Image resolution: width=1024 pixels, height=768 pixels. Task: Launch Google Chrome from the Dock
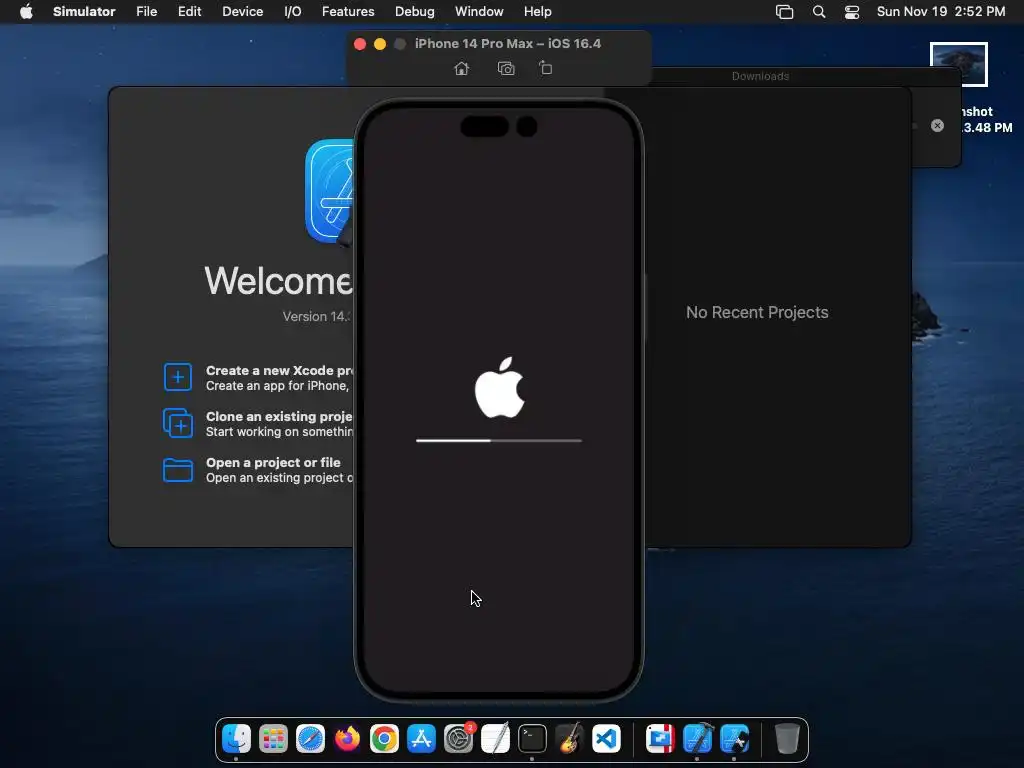384,739
